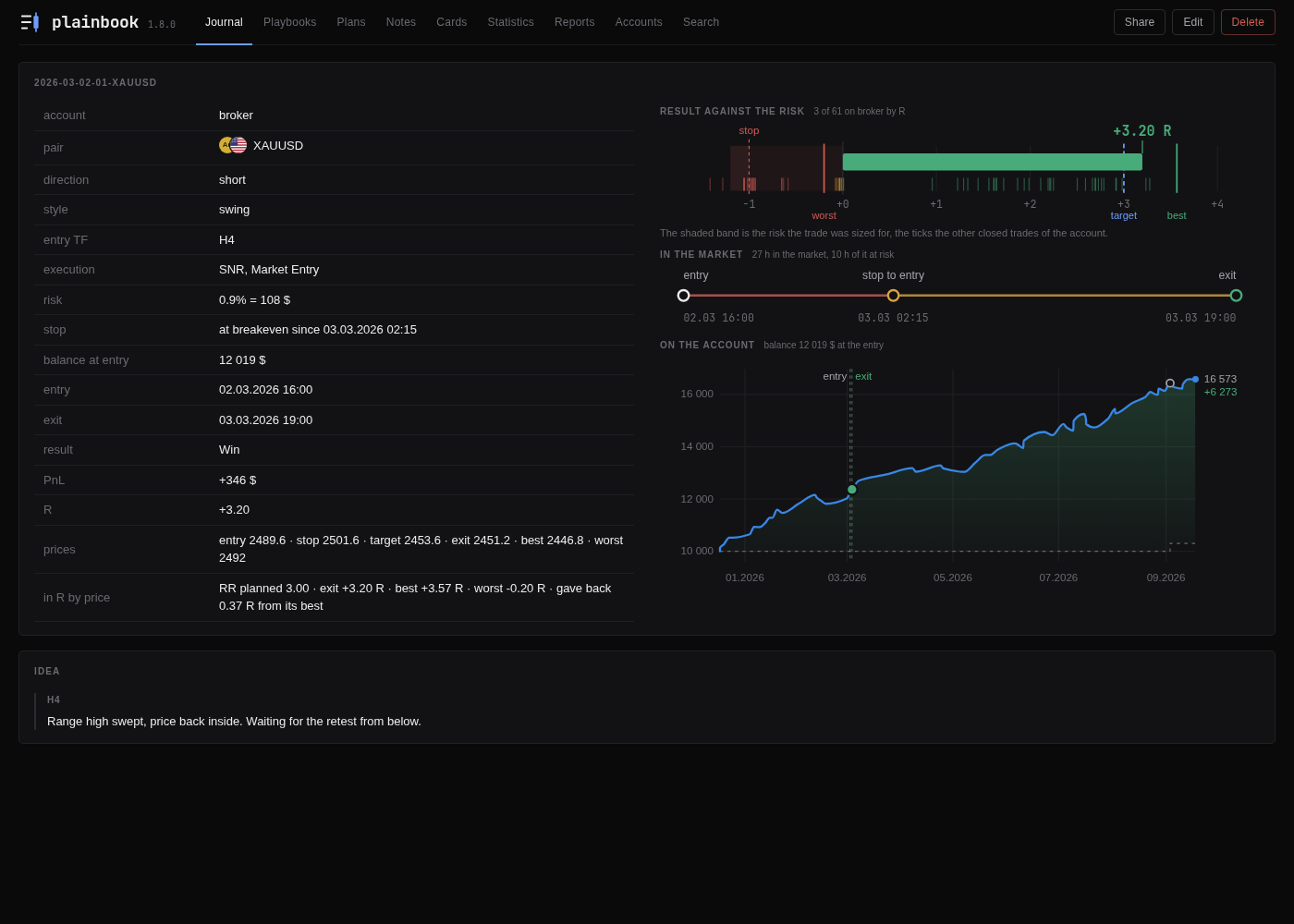Click the green result bar in the risk chart
This screenshot has width=1294, height=924.
click(x=993, y=162)
